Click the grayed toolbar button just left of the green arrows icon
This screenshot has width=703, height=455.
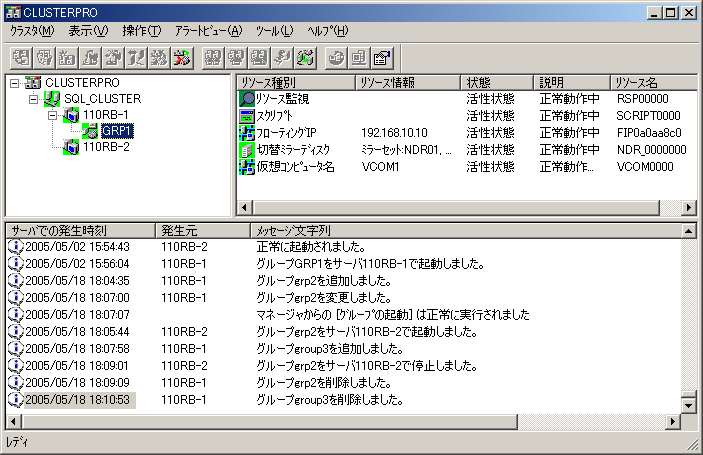click(282, 58)
